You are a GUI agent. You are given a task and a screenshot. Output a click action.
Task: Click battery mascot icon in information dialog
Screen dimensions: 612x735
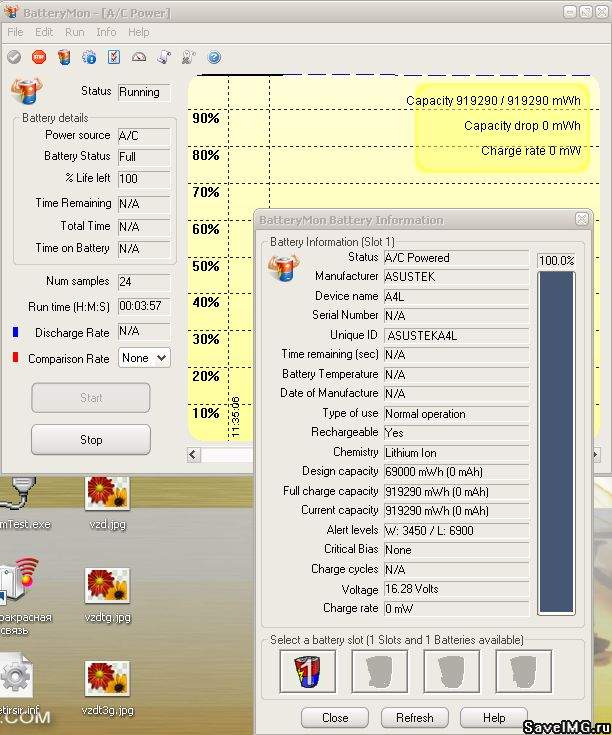(284, 267)
